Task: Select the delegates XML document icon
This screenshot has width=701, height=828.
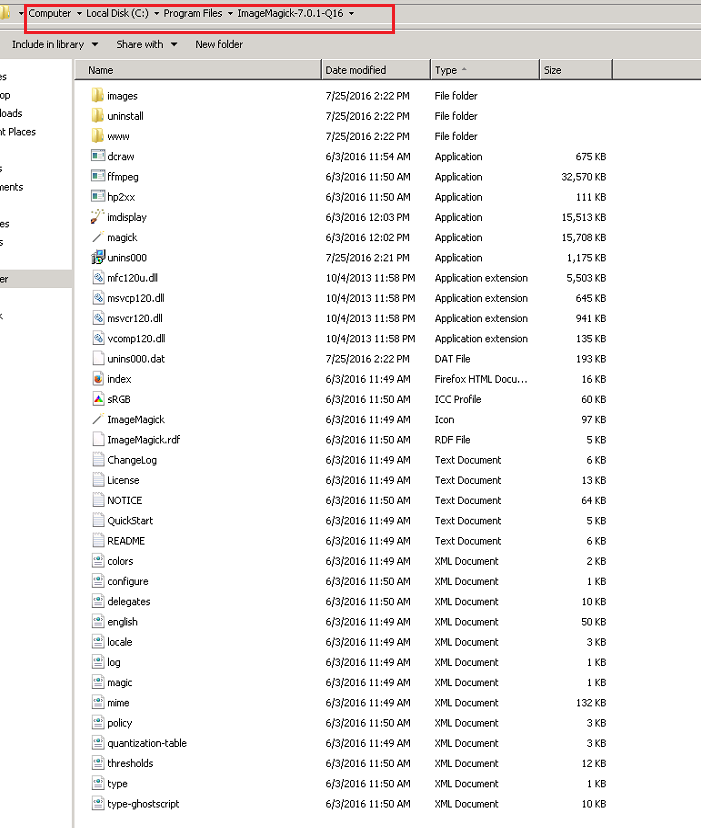Action: 98,601
